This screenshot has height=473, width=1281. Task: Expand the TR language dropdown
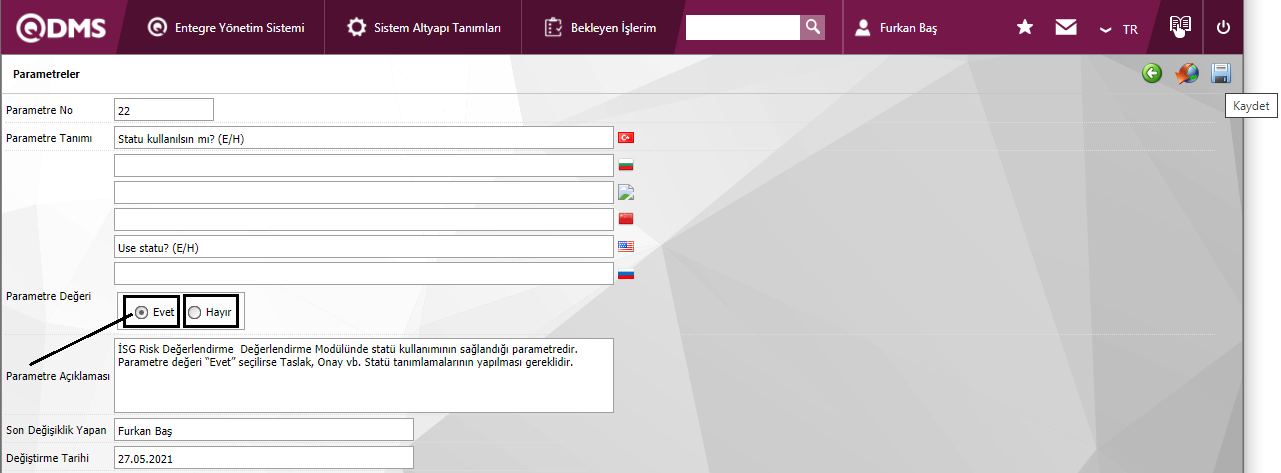click(1119, 29)
